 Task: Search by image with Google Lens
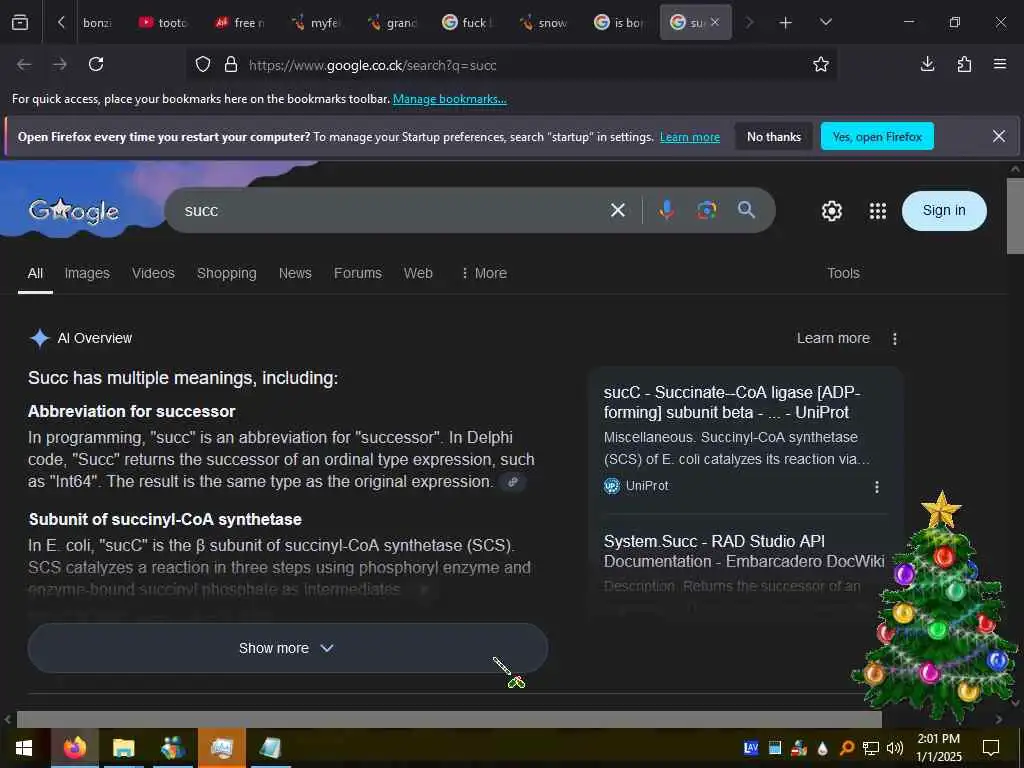pos(706,210)
